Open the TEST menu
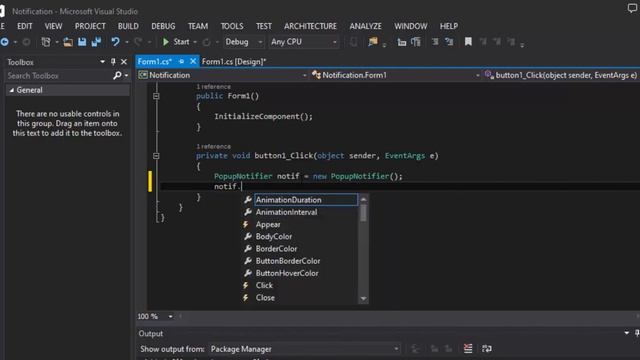Image resolution: width=640 pixels, height=360 pixels. tap(264, 26)
